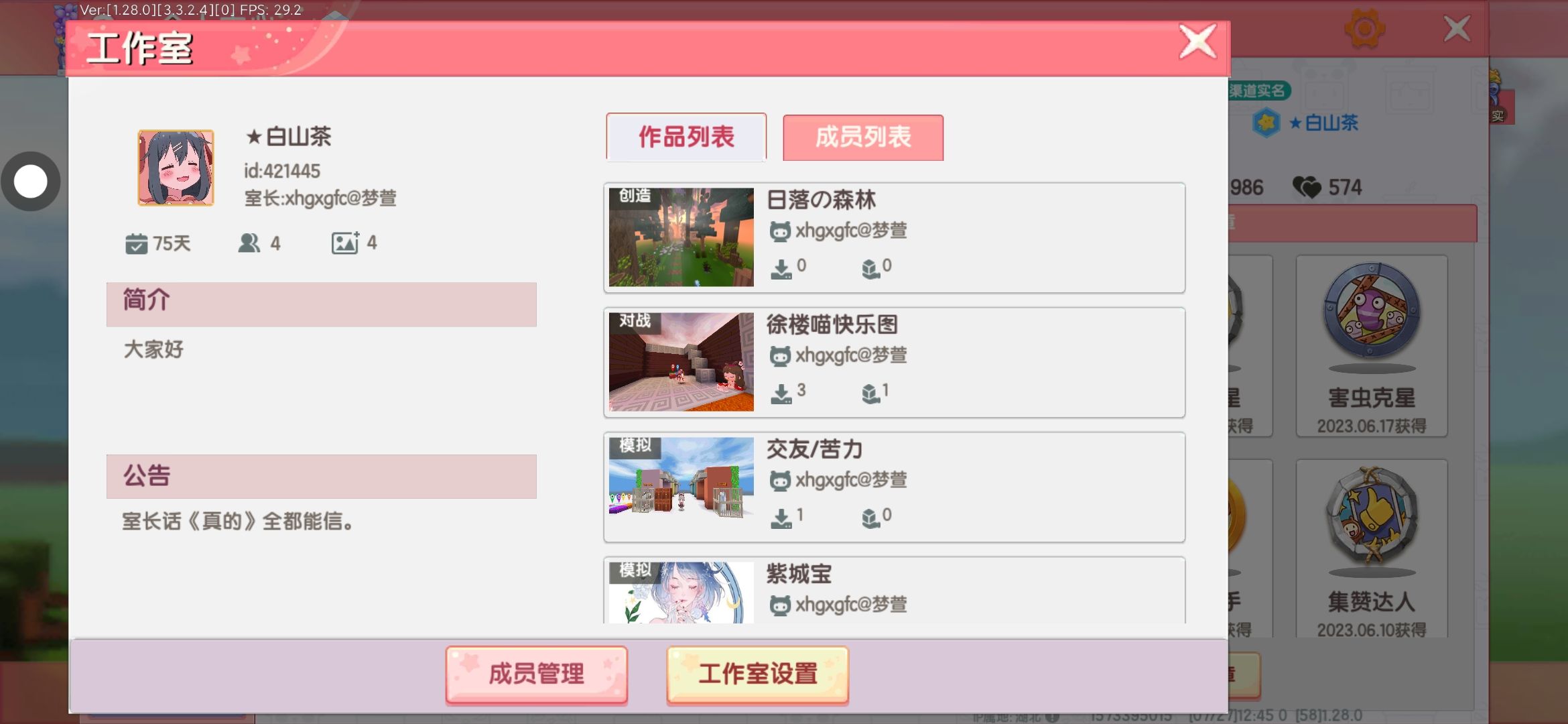Open the 日落の森林 map thumbnail
Image resolution: width=1568 pixels, height=724 pixels.
[x=681, y=237]
